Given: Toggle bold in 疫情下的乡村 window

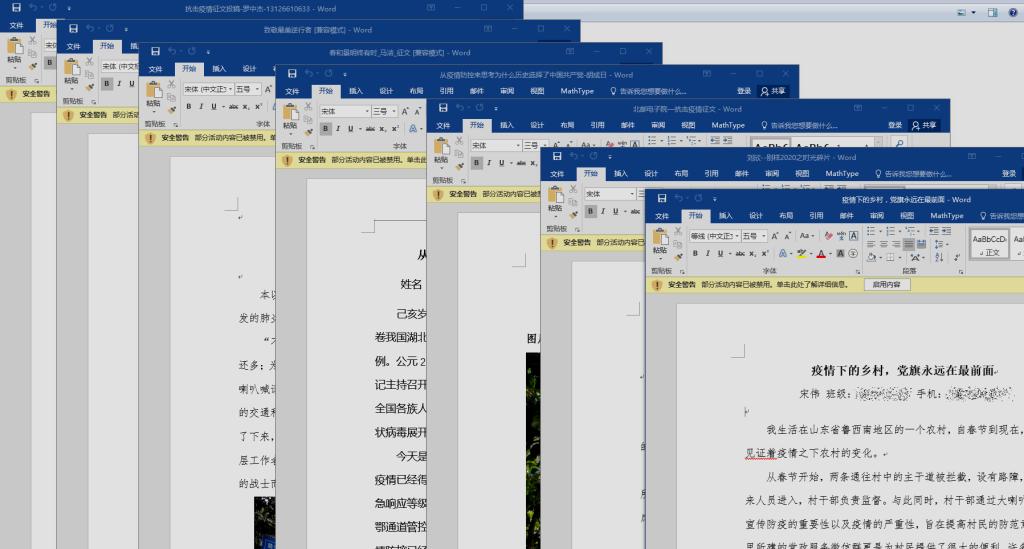Looking at the screenshot, I should pos(695,253).
